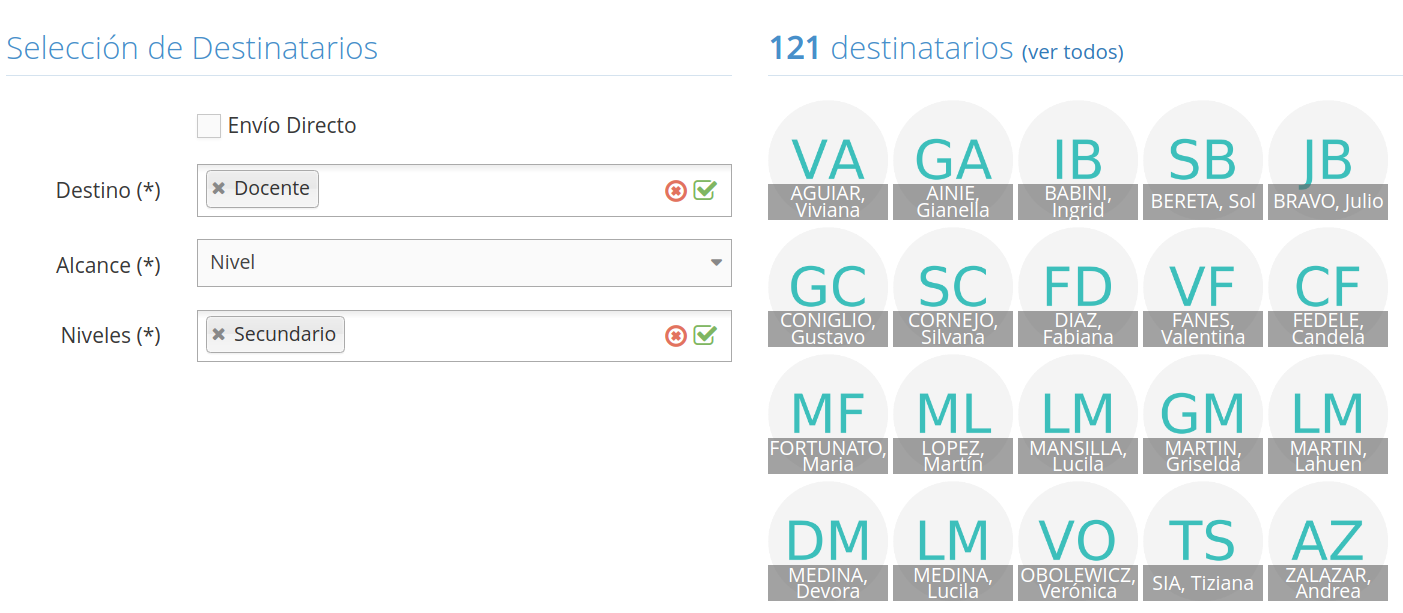Select all Niveles options with green check icon
The image size is (1403, 613).
point(705,336)
